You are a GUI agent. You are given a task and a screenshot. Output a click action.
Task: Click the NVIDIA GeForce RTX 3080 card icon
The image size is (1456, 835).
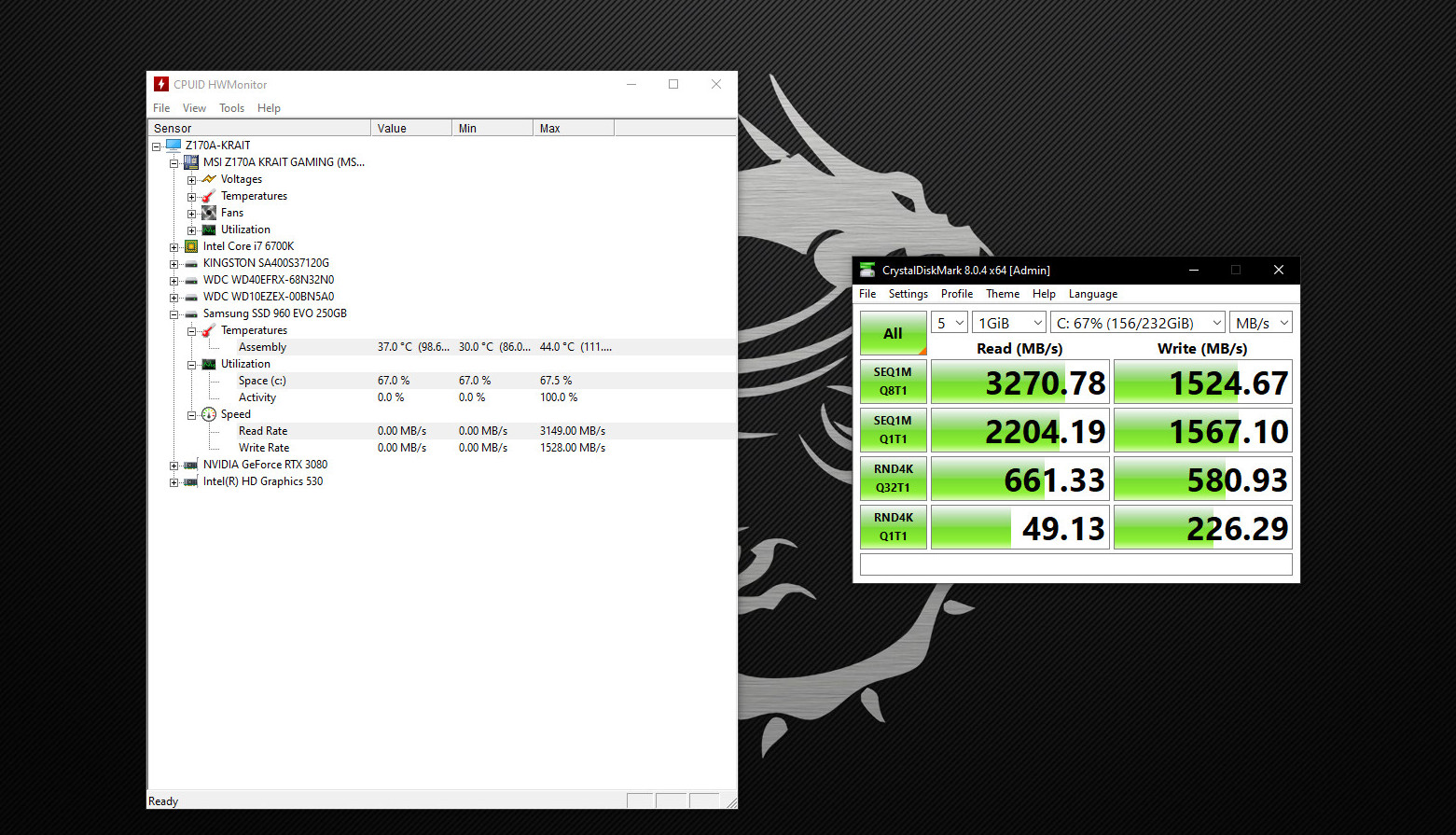191,465
